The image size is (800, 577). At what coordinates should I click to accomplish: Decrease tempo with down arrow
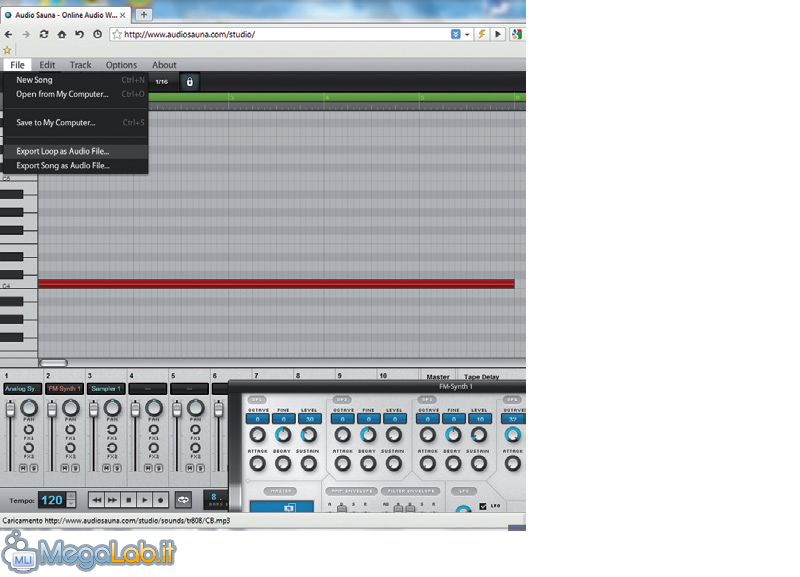tap(71, 504)
